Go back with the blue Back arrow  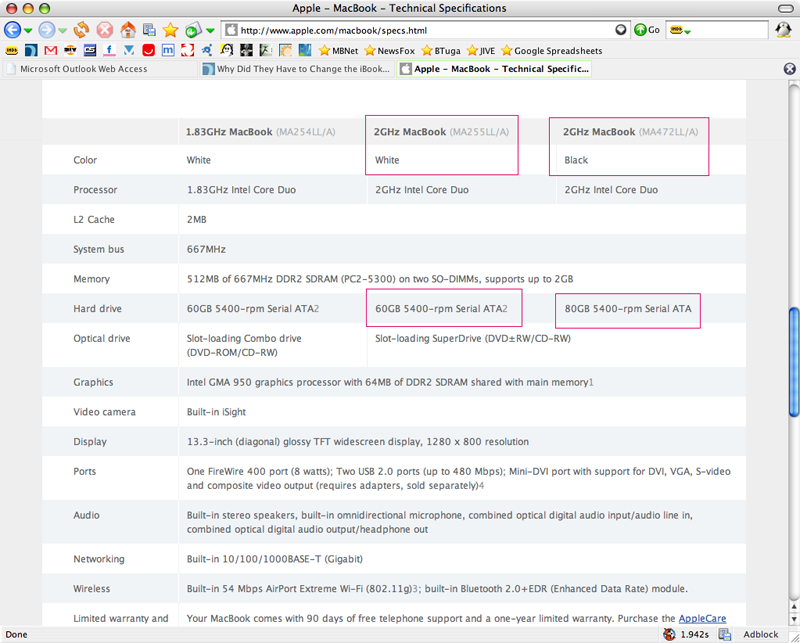pyautogui.click(x=12, y=30)
